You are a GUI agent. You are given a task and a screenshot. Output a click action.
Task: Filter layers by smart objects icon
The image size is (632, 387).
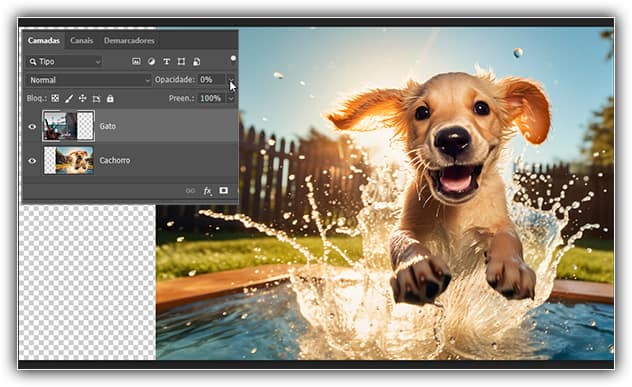196,61
